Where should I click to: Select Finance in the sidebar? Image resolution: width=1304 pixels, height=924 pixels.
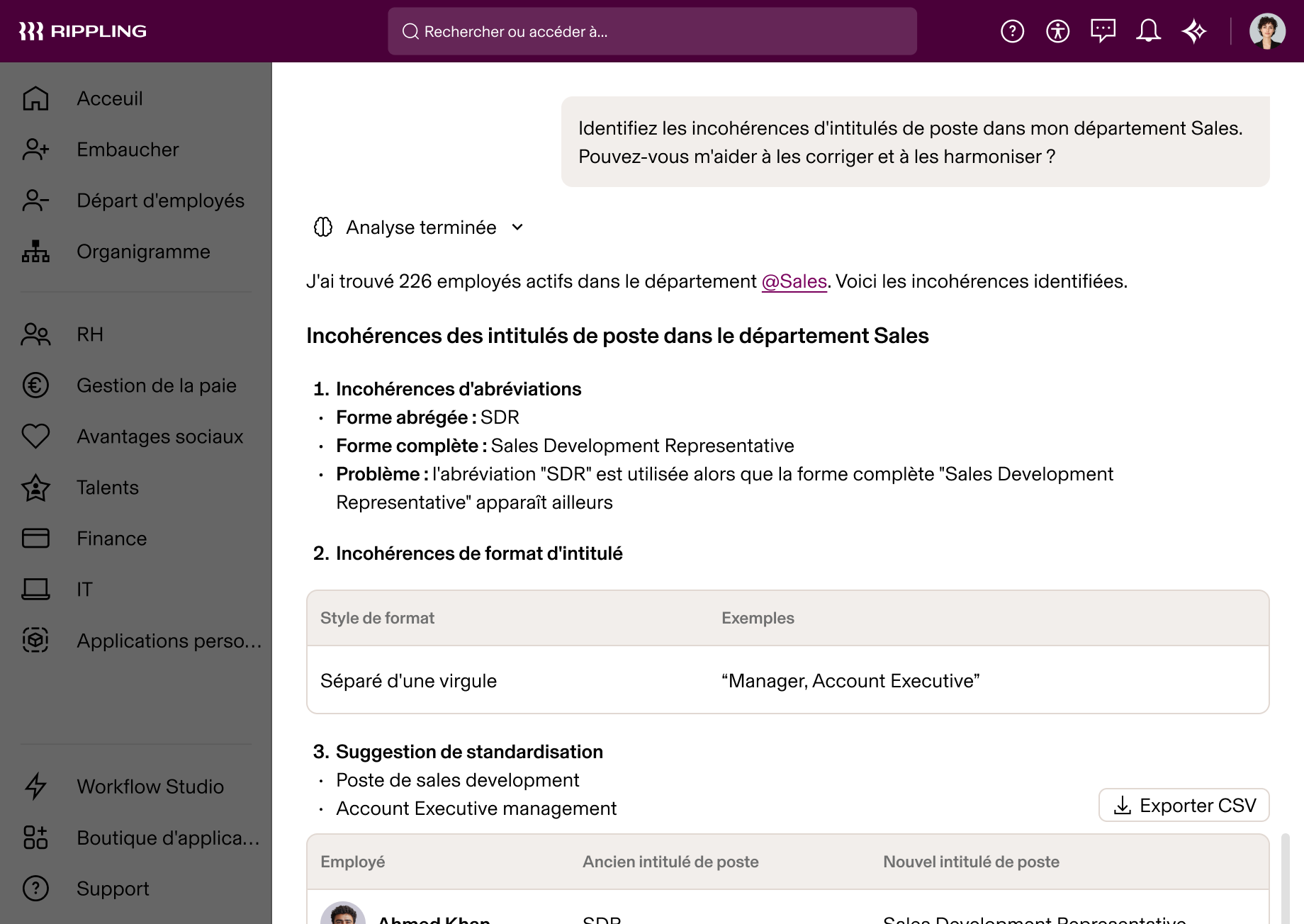[x=111, y=539]
